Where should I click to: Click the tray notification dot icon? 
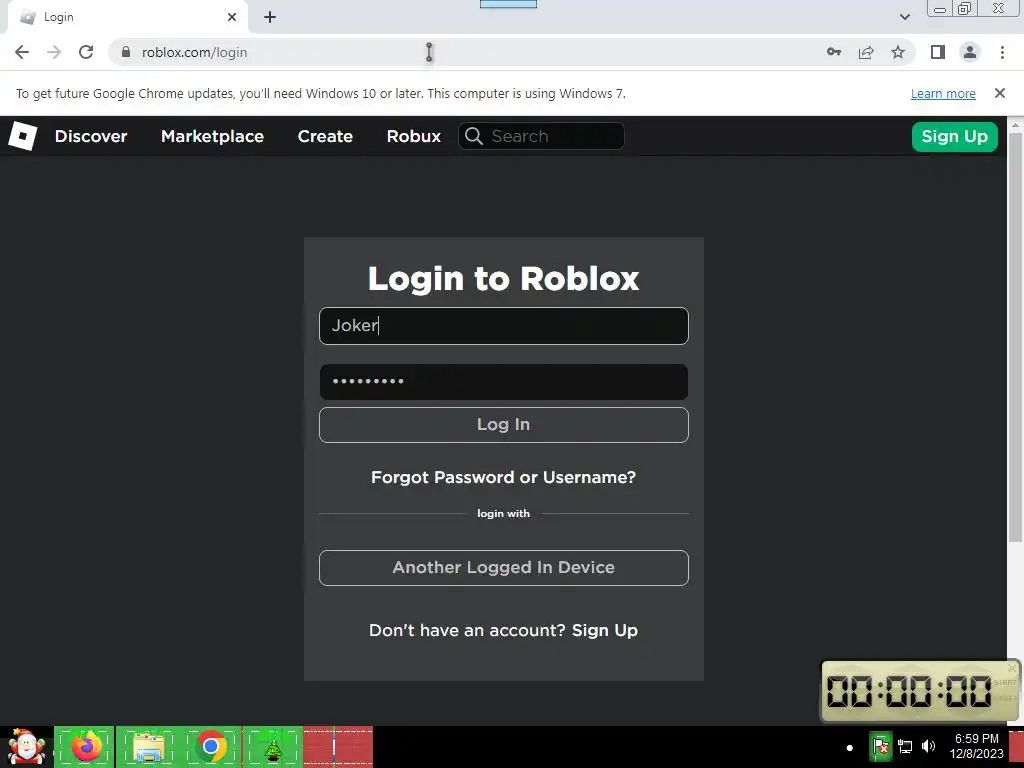click(850, 748)
